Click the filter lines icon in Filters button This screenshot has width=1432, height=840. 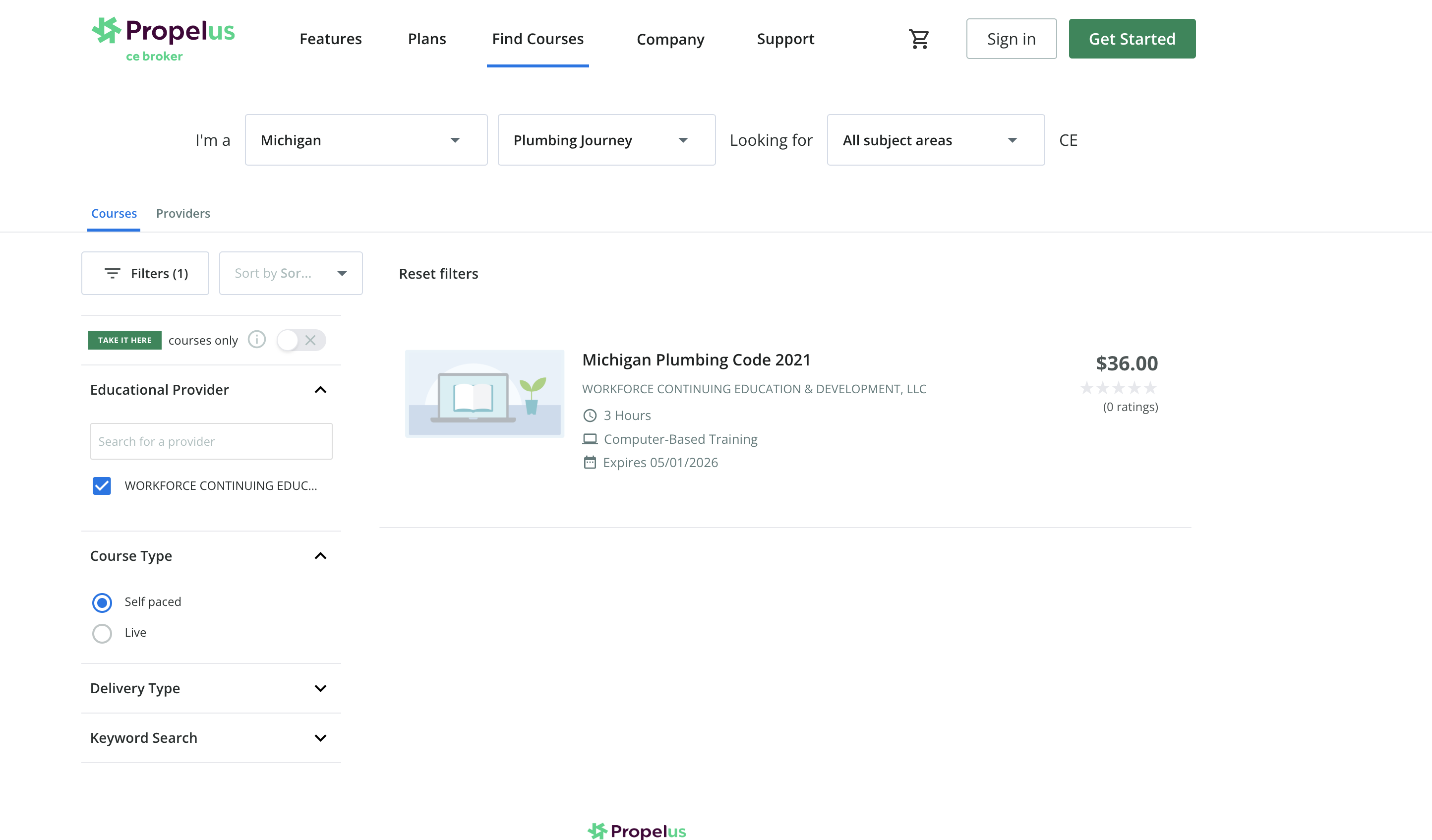[113, 273]
